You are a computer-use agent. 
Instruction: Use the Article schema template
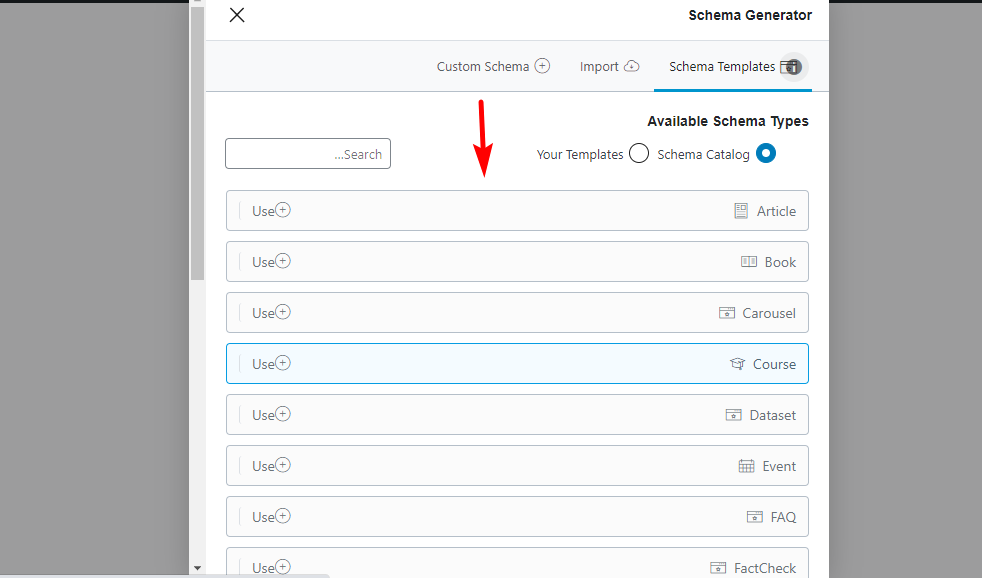[271, 211]
